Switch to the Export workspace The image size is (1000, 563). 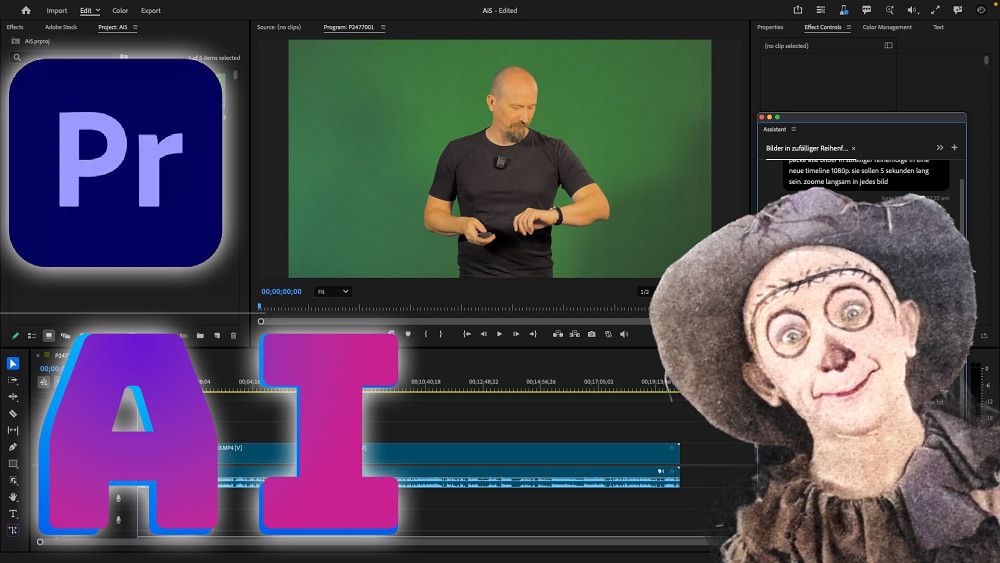point(151,10)
